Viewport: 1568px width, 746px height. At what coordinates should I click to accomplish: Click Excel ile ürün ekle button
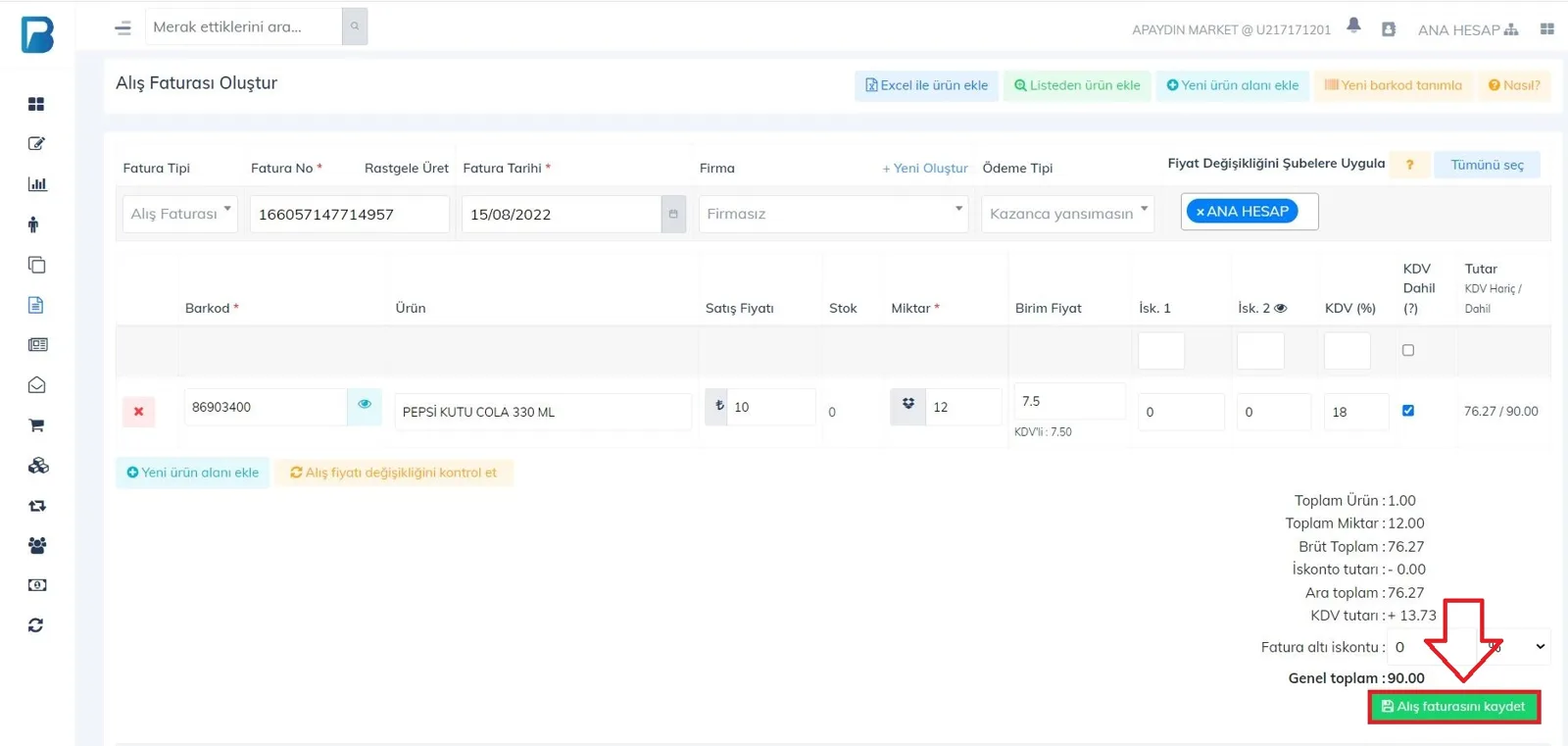[x=926, y=85]
